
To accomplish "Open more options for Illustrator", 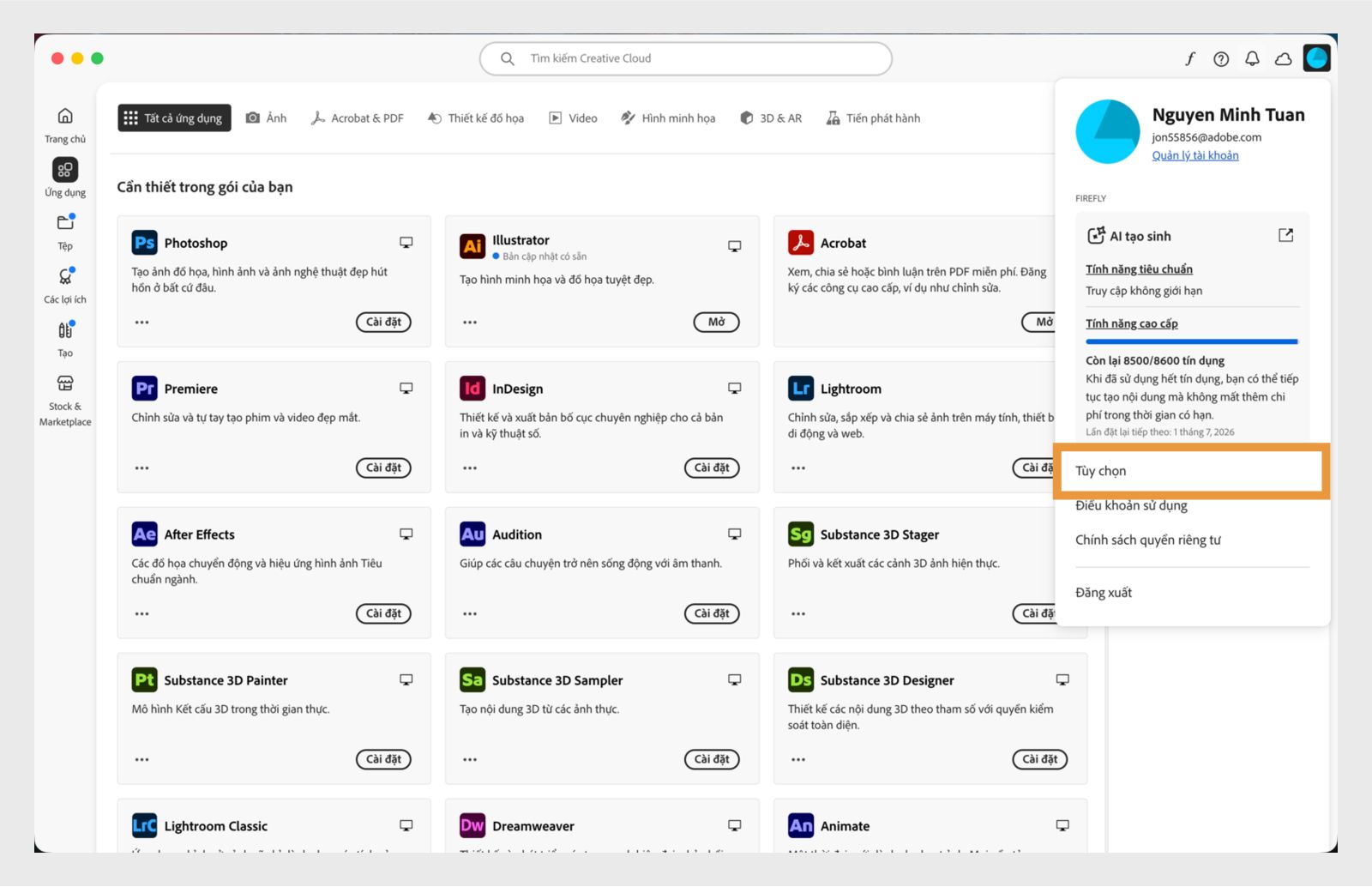I will (x=470, y=323).
